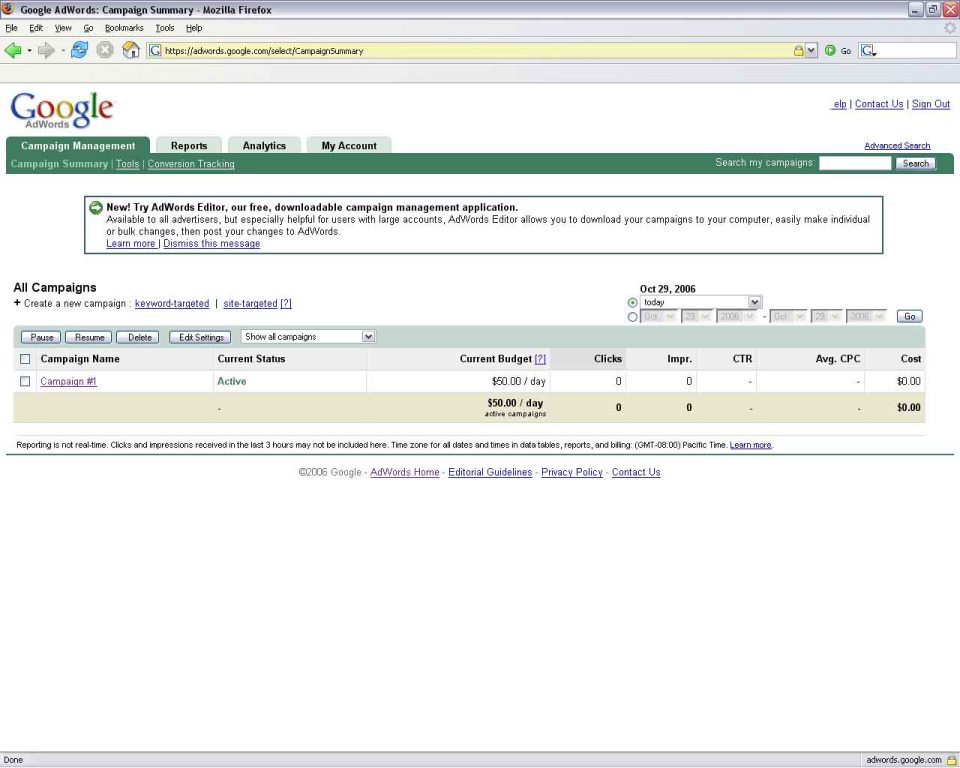Switch to the Reports tab
This screenshot has width=960, height=768.
coord(189,145)
